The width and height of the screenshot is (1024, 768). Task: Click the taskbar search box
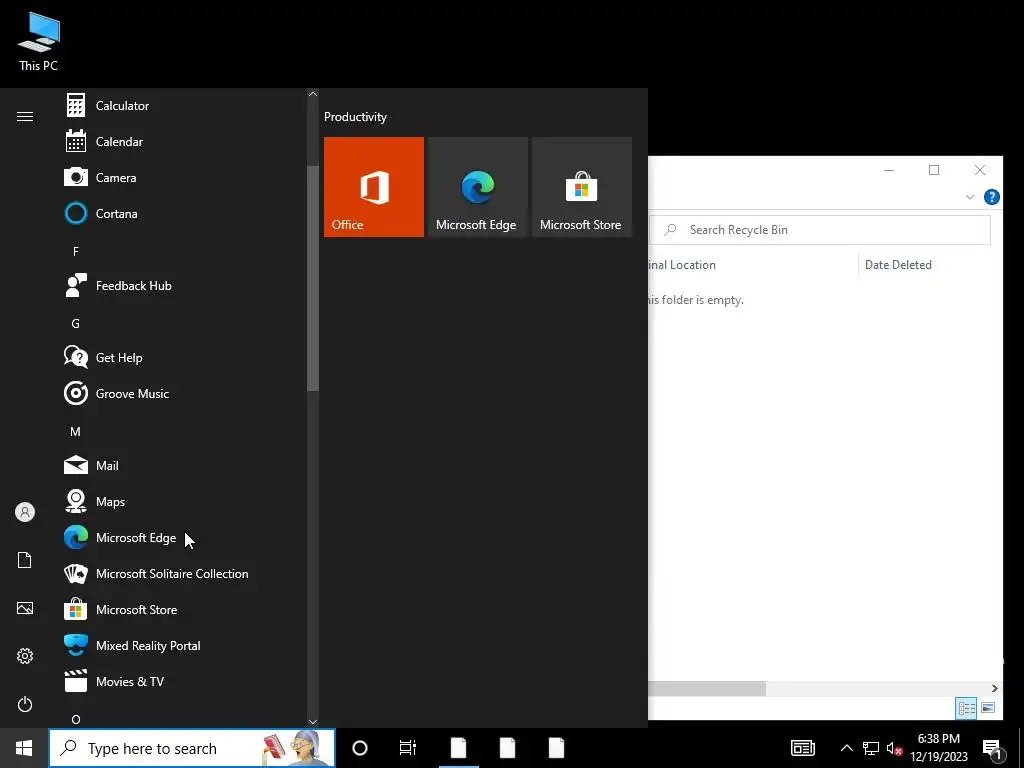click(192, 748)
